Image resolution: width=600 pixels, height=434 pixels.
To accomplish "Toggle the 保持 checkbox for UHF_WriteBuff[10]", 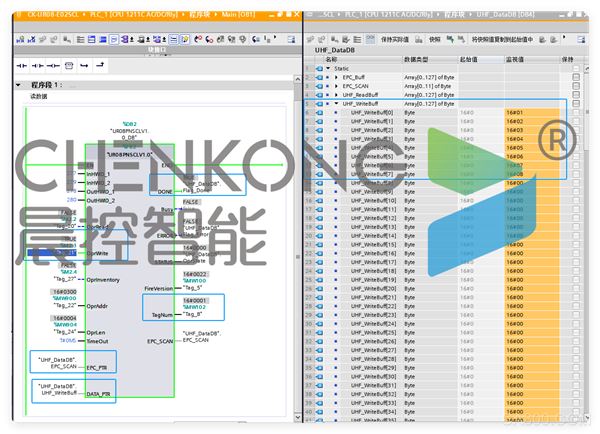I will tap(576, 201).
